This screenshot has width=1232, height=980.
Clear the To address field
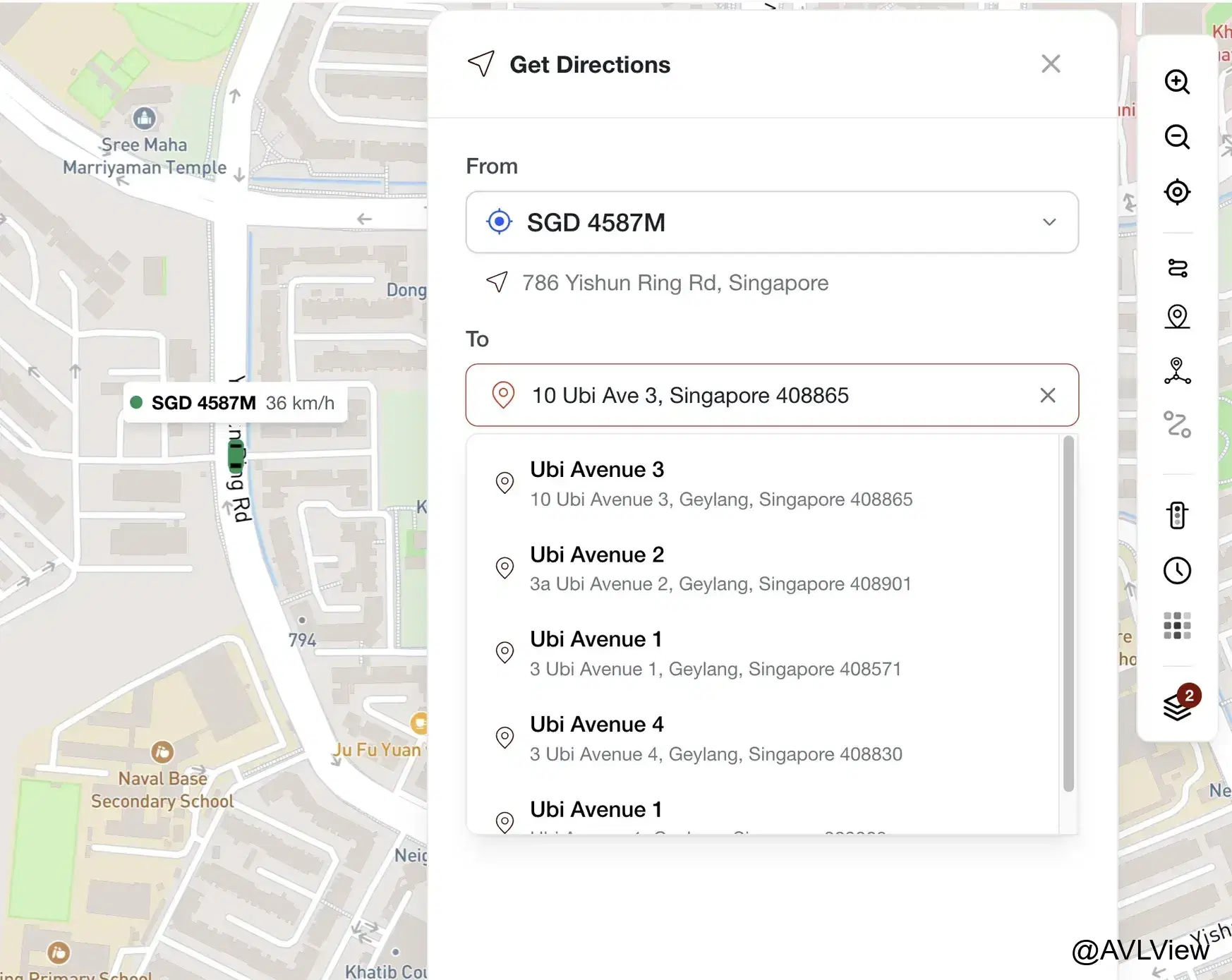pyautogui.click(x=1048, y=395)
